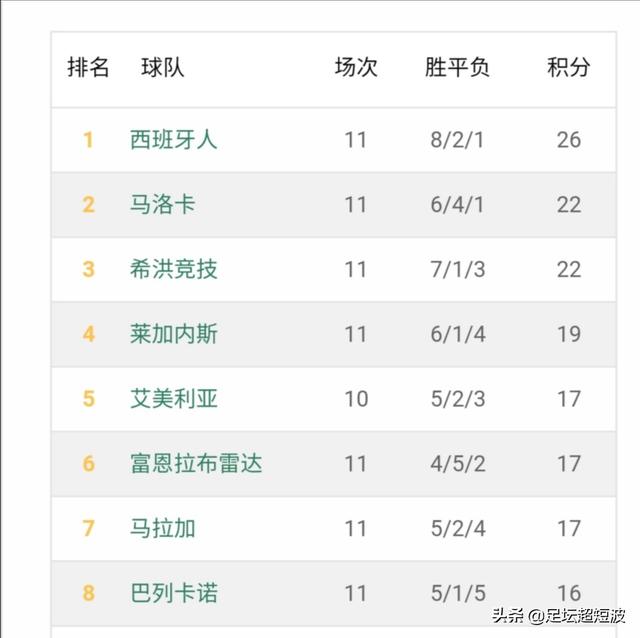Select the 19 points cell for 莱加内斯
The width and height of the screenshot is (640, 638).
tap(569, 334)
